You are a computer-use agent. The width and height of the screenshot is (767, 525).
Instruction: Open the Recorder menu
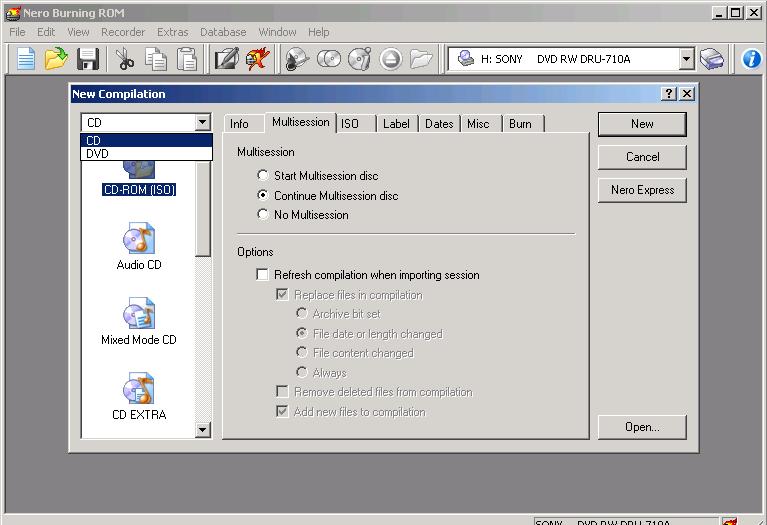123,32
